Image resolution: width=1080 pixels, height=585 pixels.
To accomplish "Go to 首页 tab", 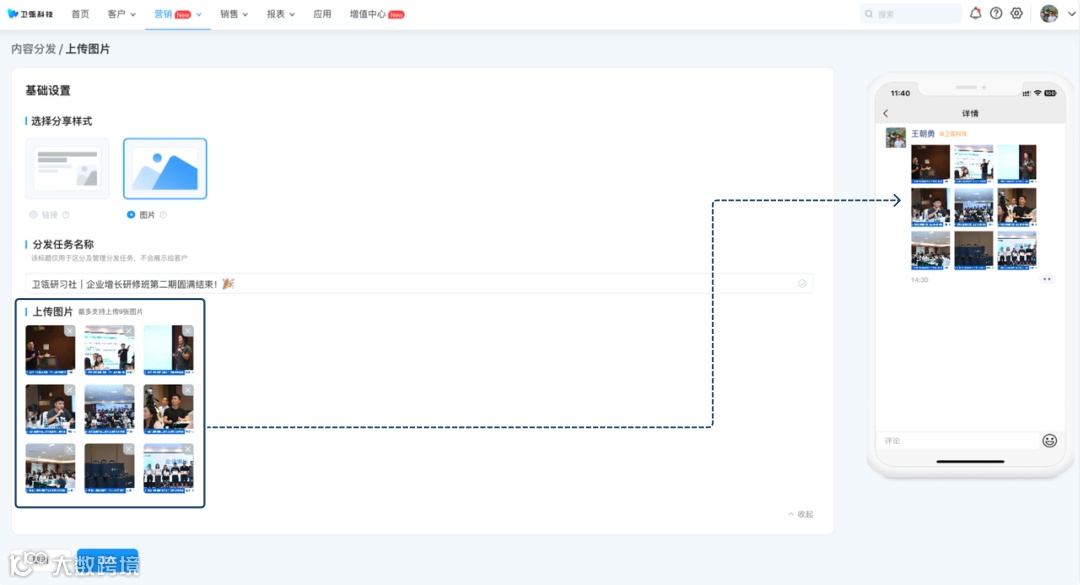I will 81,14.
